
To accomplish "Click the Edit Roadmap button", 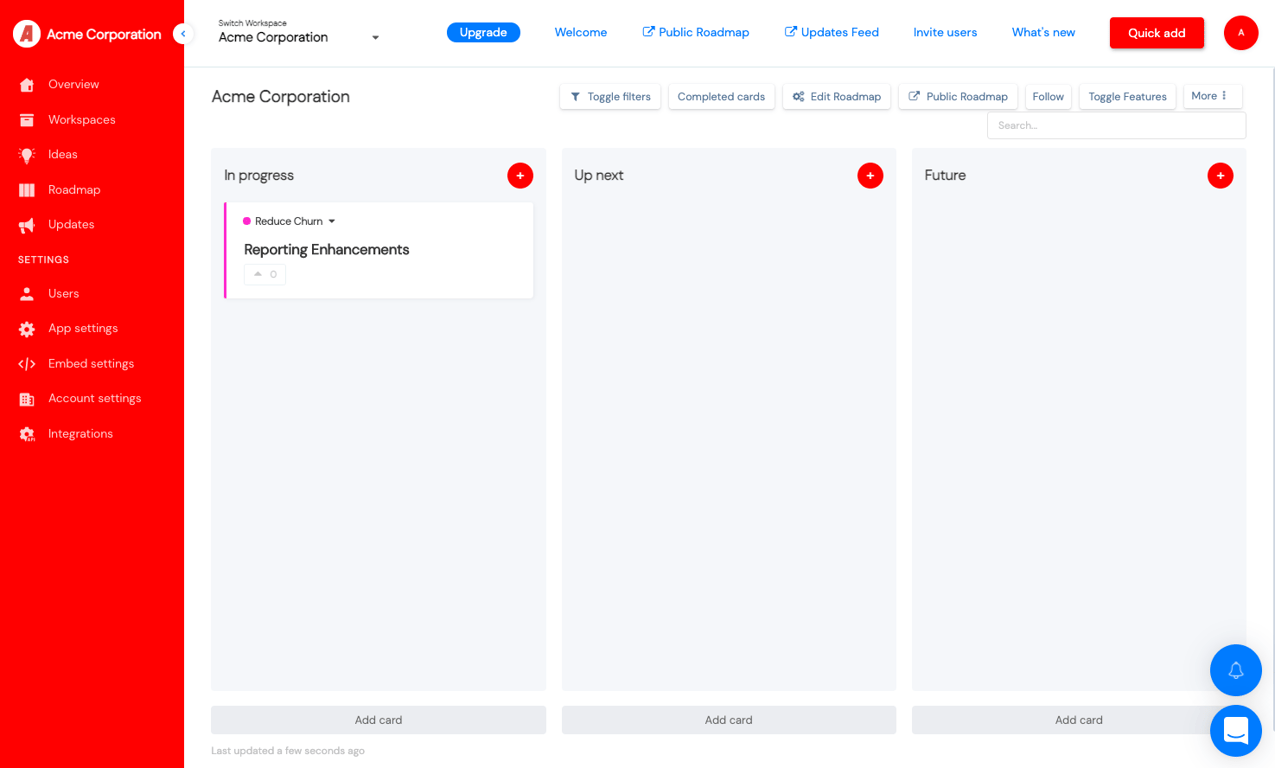I will [x=837, y=97].
